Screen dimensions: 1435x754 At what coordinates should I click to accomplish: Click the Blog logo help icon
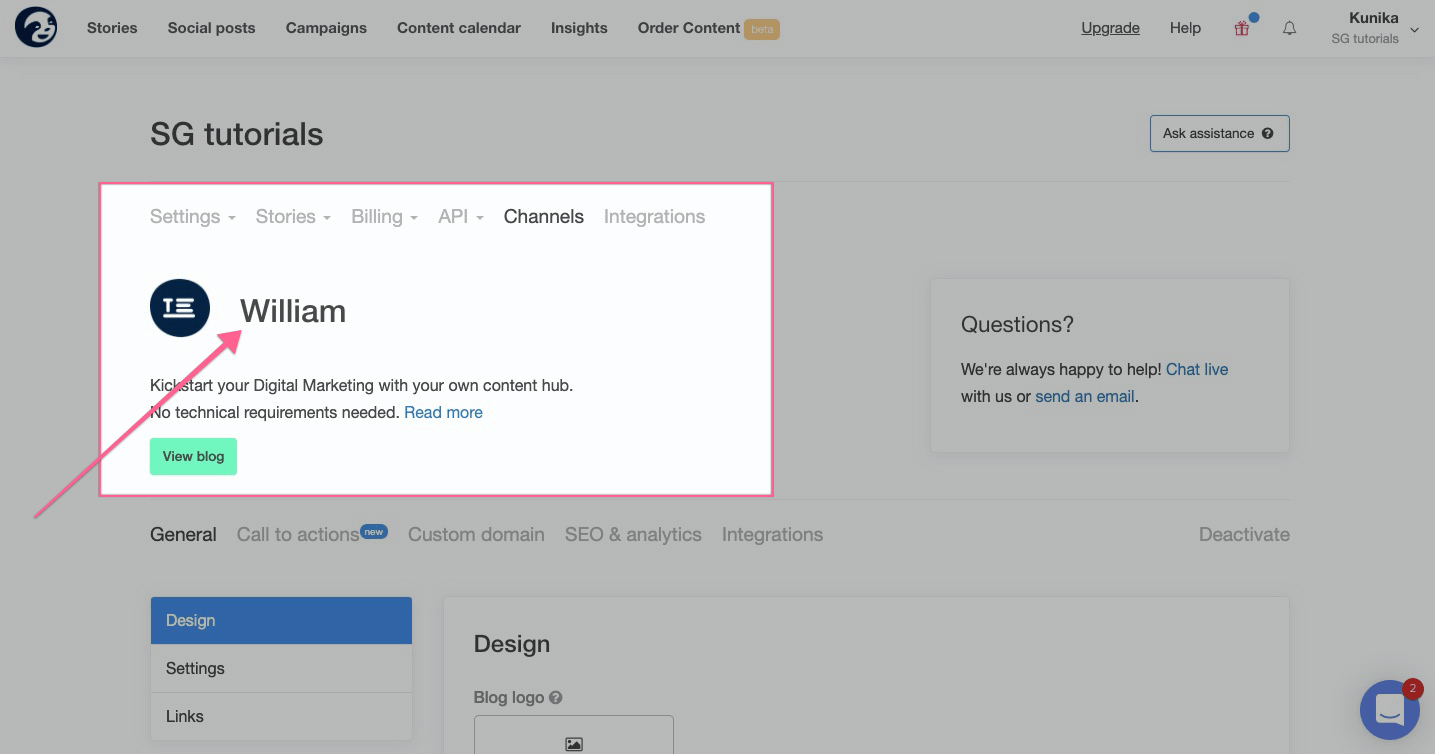[556, 698]
